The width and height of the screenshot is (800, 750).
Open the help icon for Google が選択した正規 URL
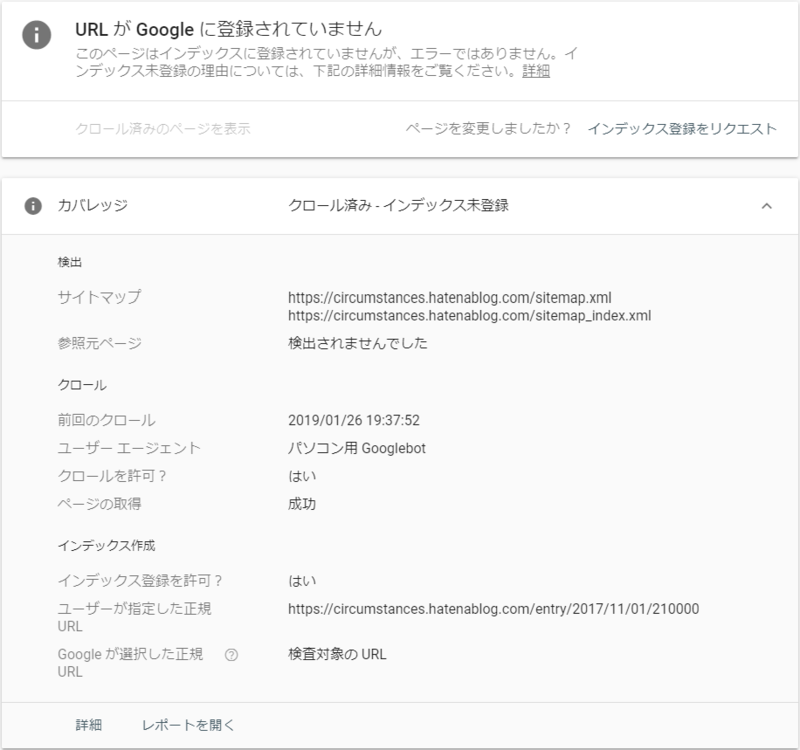pyautogui.click(x=231, y=655)
